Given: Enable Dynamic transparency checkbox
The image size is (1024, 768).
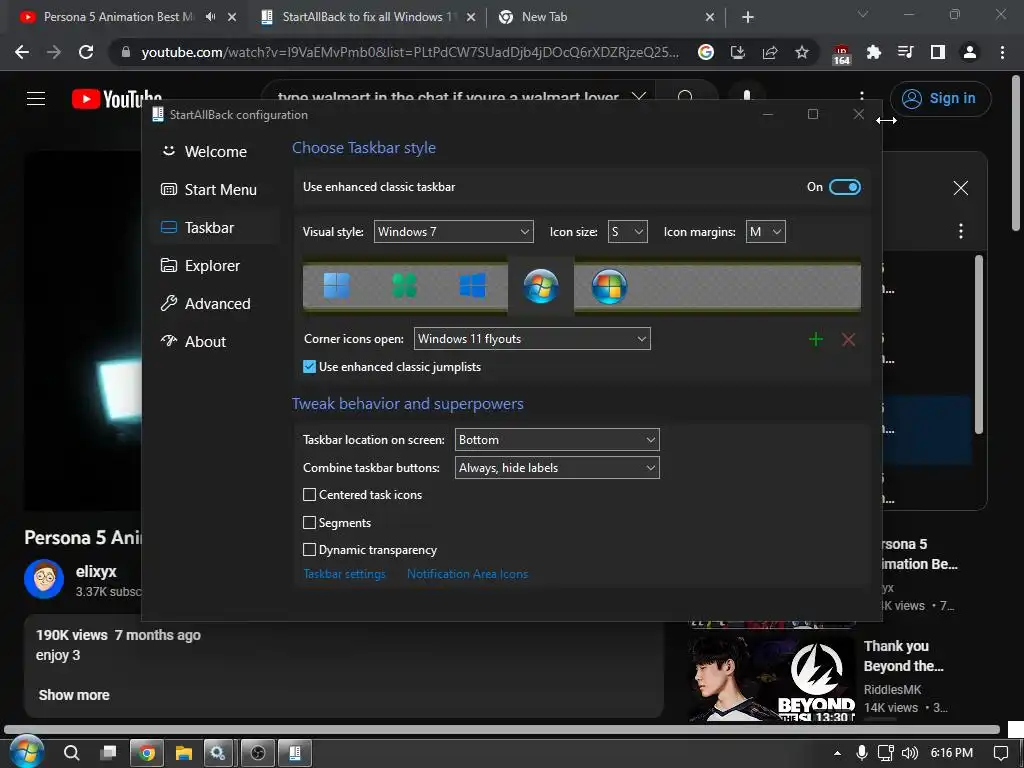Looking at the screenshot, I should pyautogui.click(x=310, y=550).
